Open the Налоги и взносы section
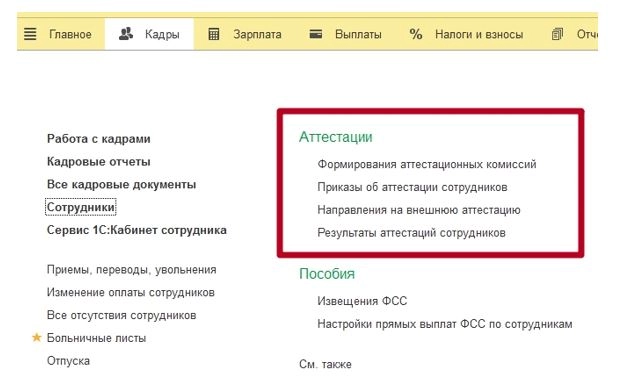Viewport: 632px width, 392px height. (x=479, y=34)
